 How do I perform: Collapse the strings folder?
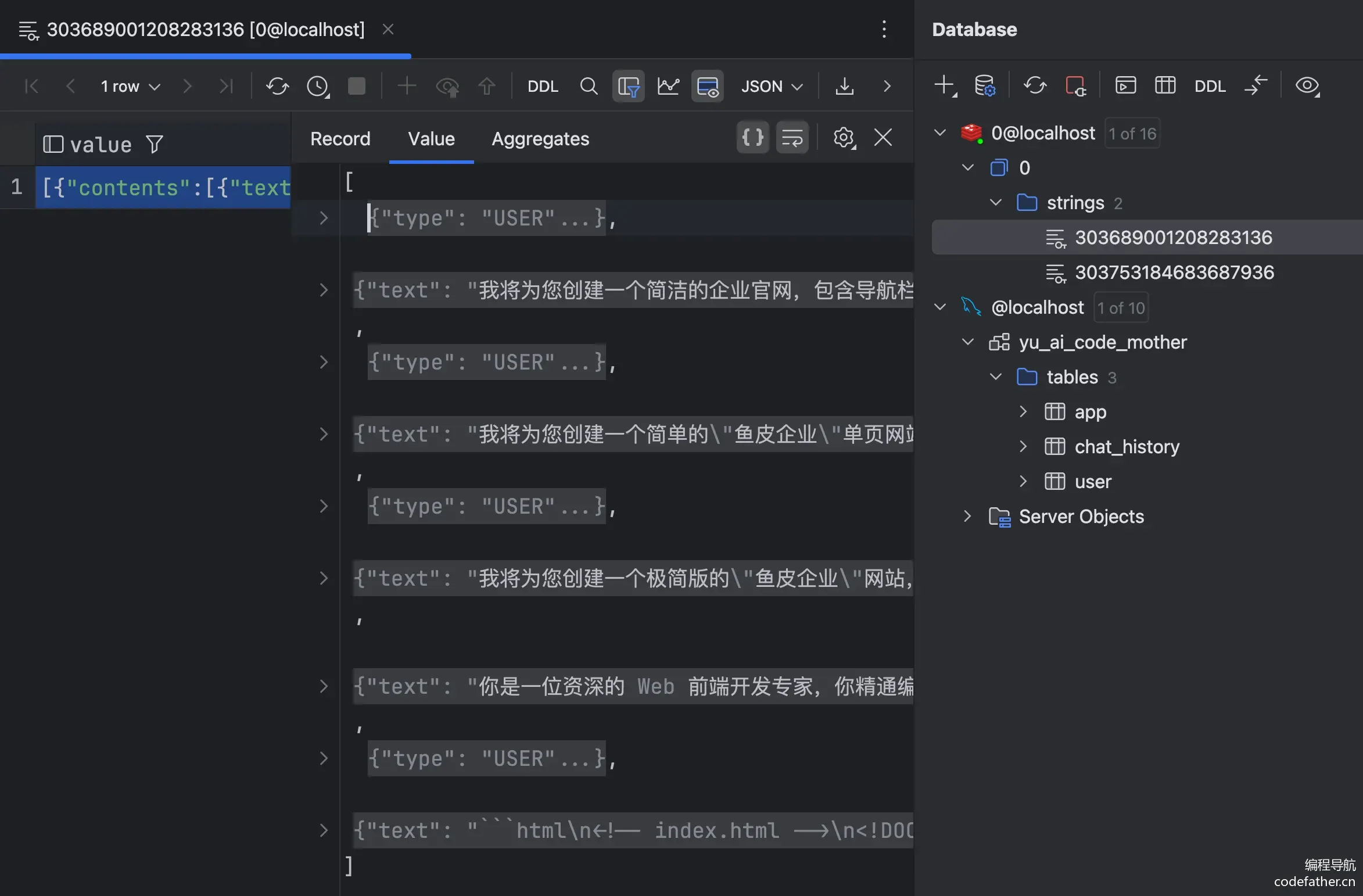coord(995,203)
